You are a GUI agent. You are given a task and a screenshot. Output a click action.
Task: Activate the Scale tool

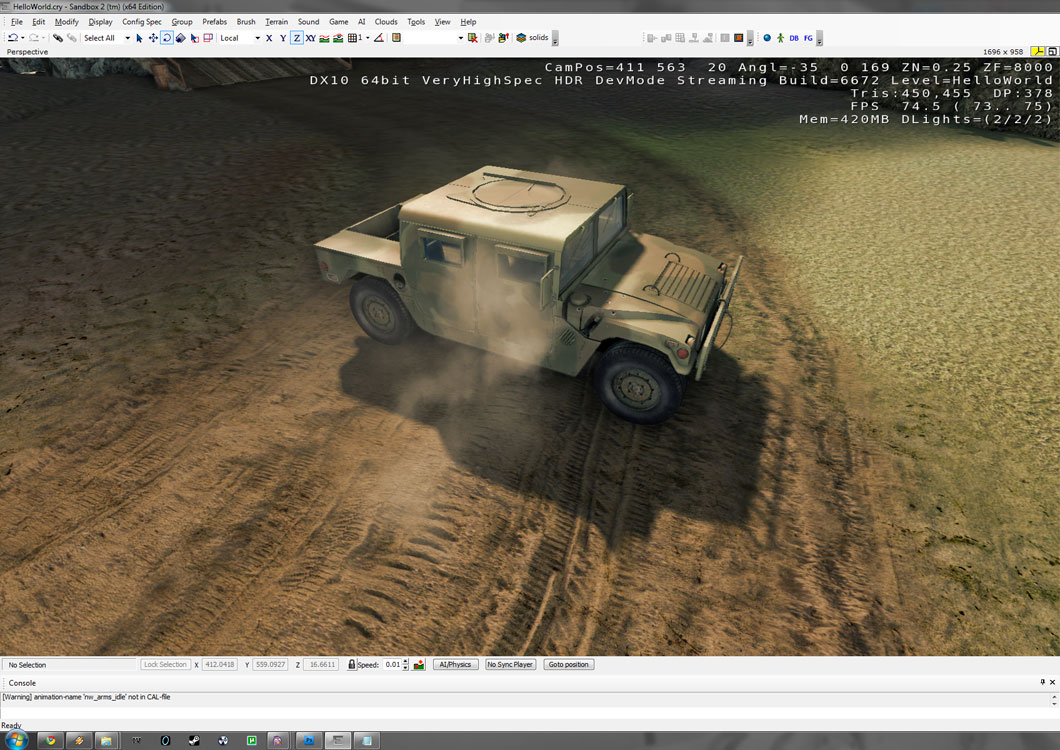point(180,38)
